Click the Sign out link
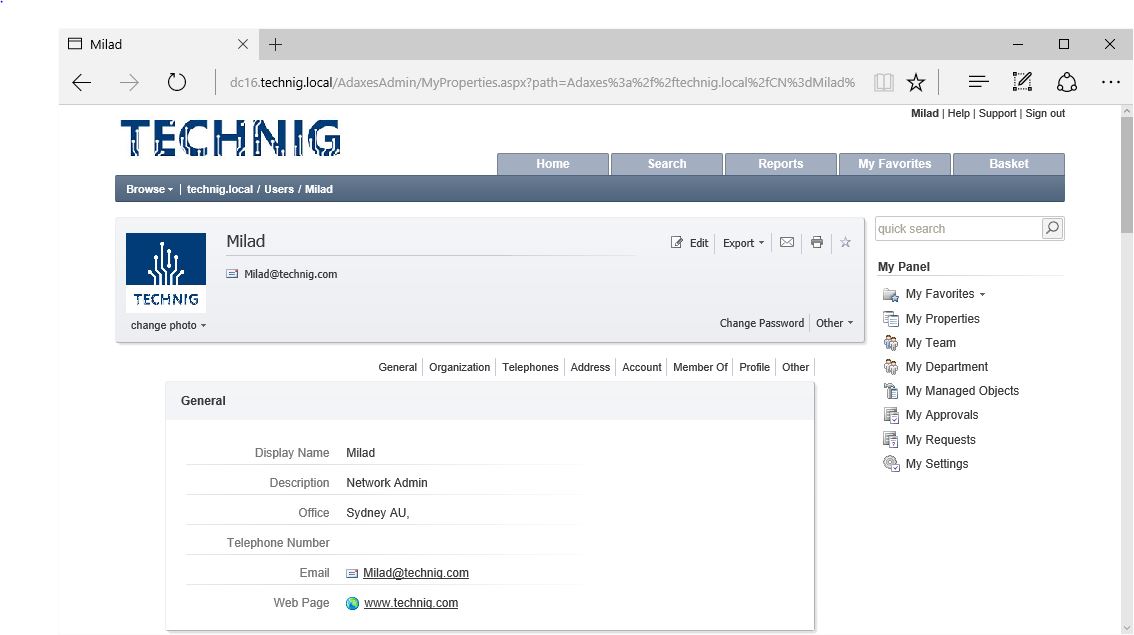Viewport: 1134px width, 635px height. pos(1045,114)
